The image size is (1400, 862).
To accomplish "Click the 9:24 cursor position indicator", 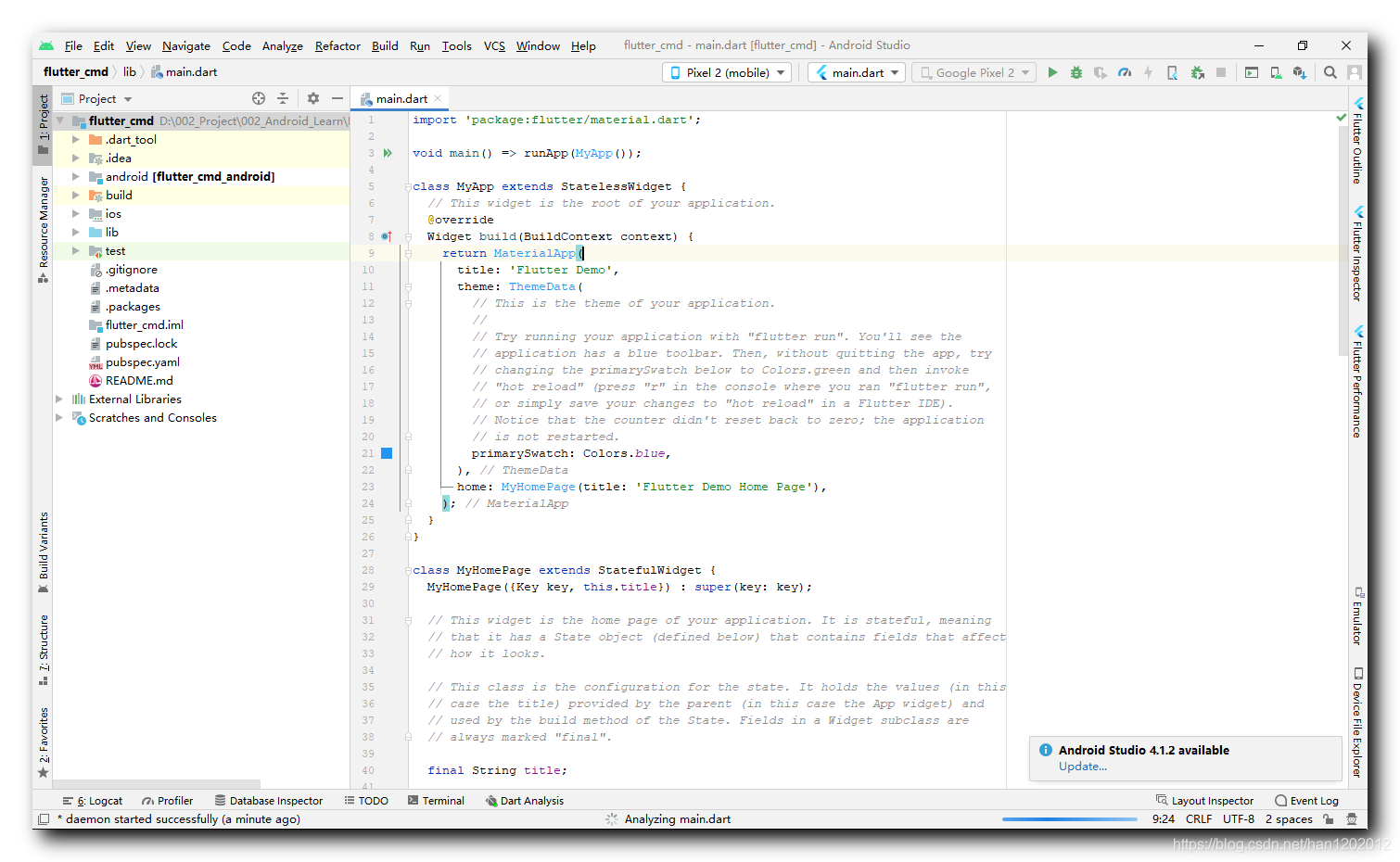I will [x=1164, y=819].
